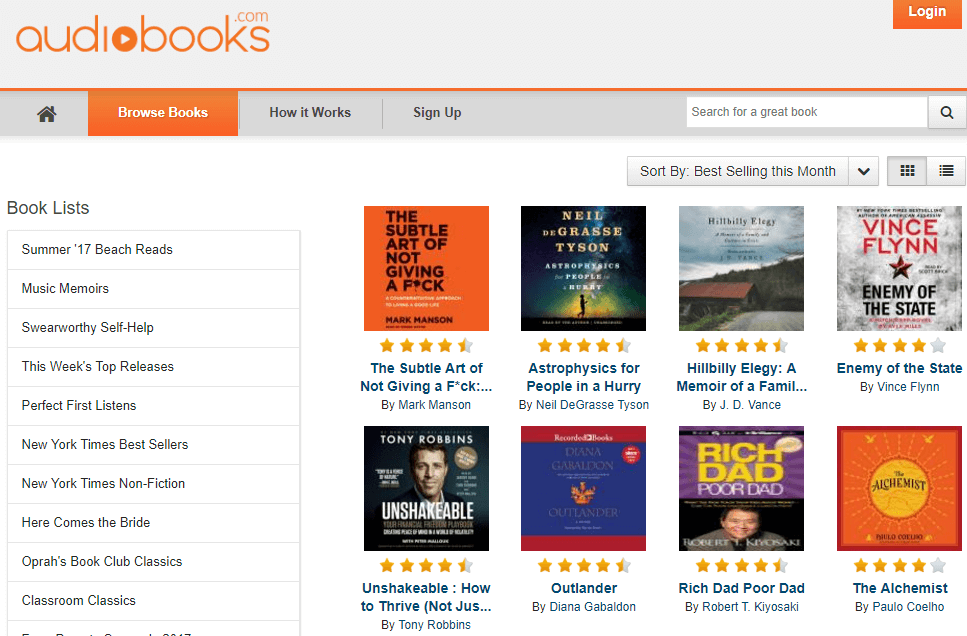Screen dimensions: 967x636
Task: Open Astrophysics for People in a Hurry cover
Action: pyautogui.click(x=583, y=268)
